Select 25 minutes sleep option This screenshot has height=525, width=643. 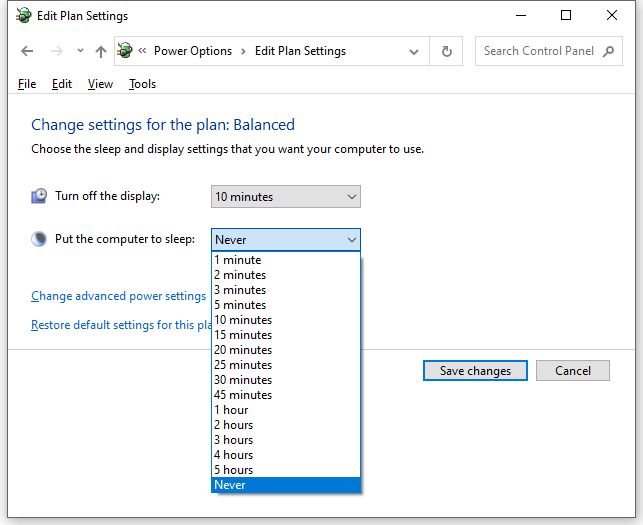click(286, 365)
